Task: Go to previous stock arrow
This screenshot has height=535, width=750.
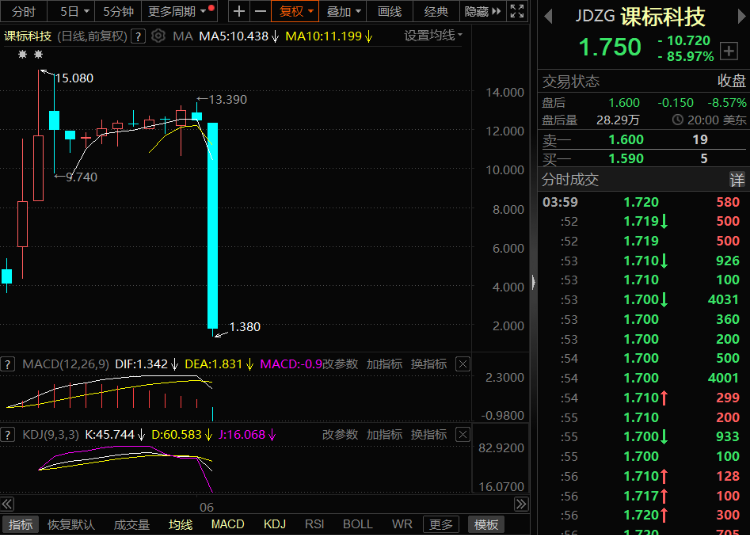Action: (x=549, y=17)
